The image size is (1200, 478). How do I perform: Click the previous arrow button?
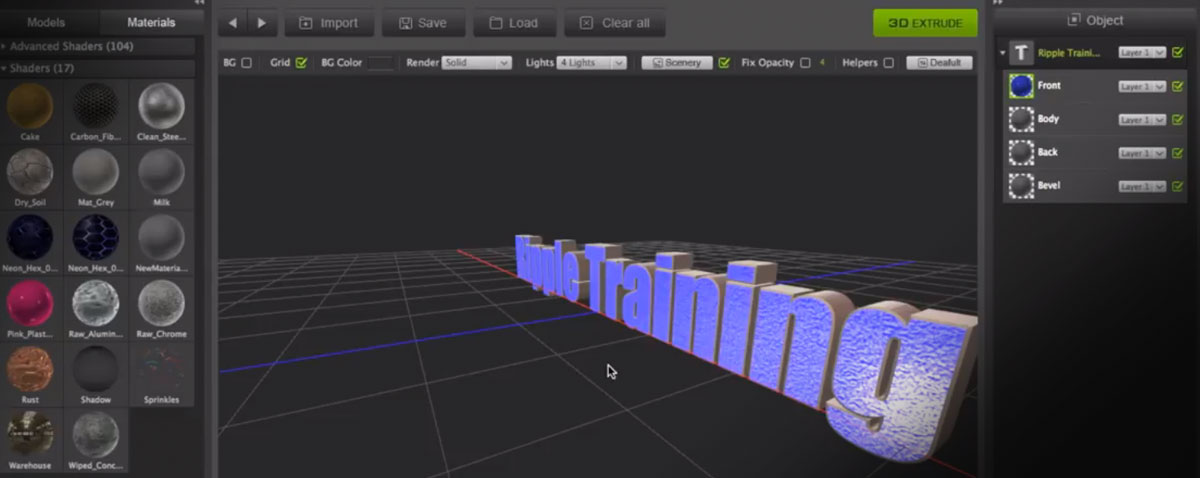(233, 23)
